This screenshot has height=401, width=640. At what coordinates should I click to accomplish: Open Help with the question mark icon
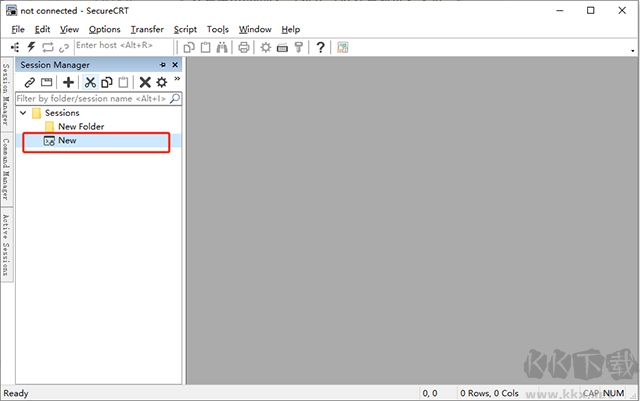pos(320,47)
